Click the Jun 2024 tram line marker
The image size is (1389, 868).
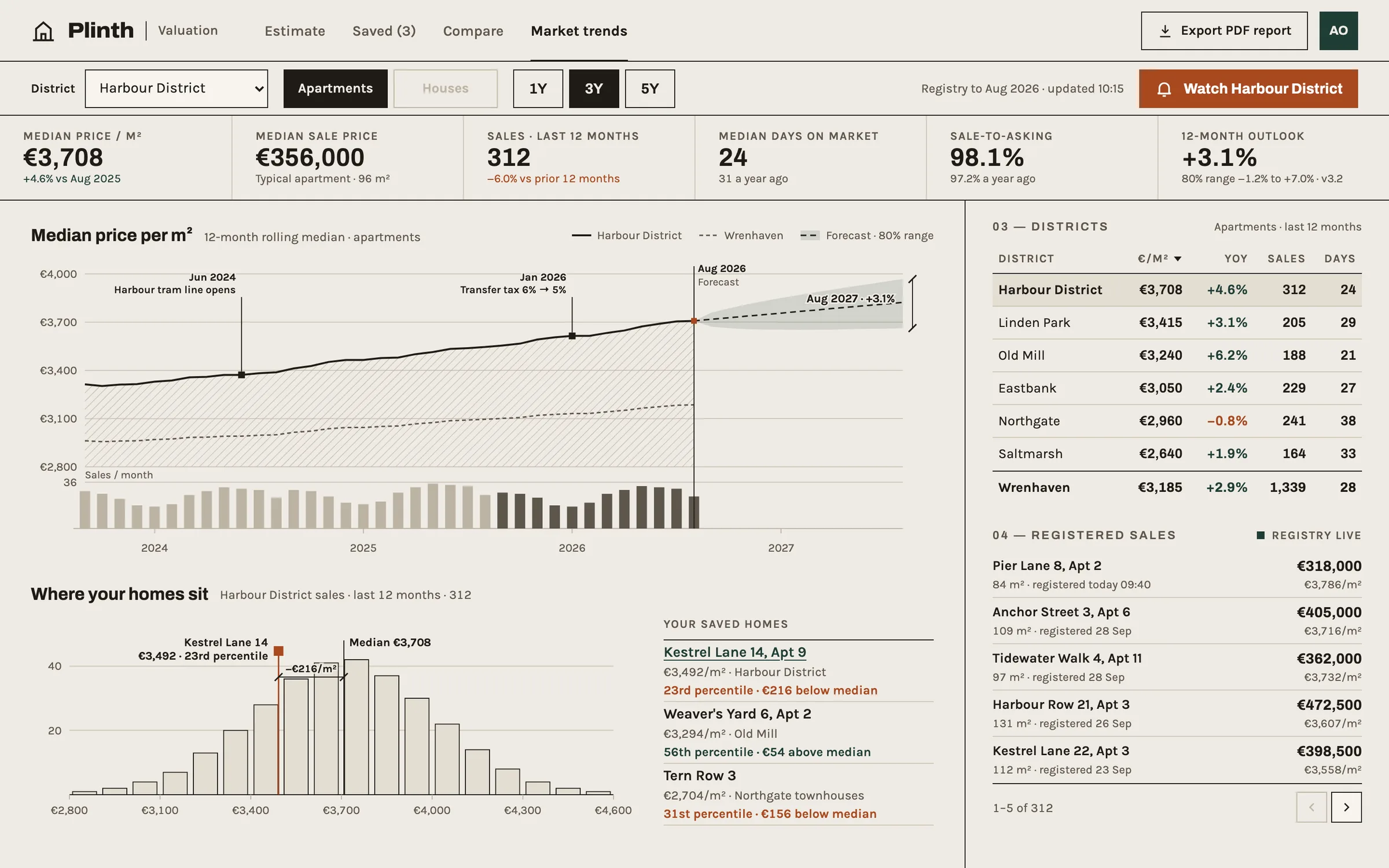[241, 375]
